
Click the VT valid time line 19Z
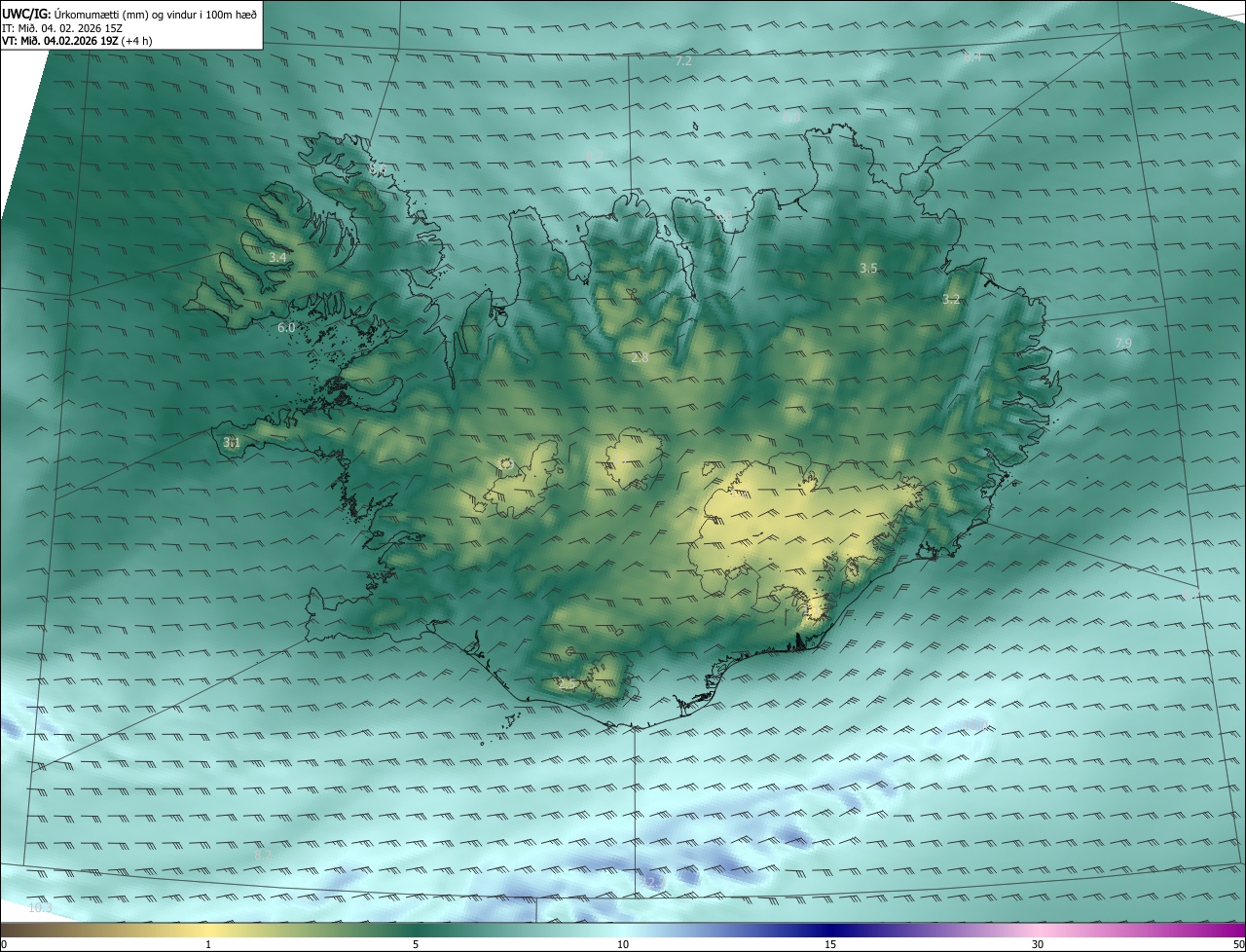pyautogui.click(x=77, y=41)
